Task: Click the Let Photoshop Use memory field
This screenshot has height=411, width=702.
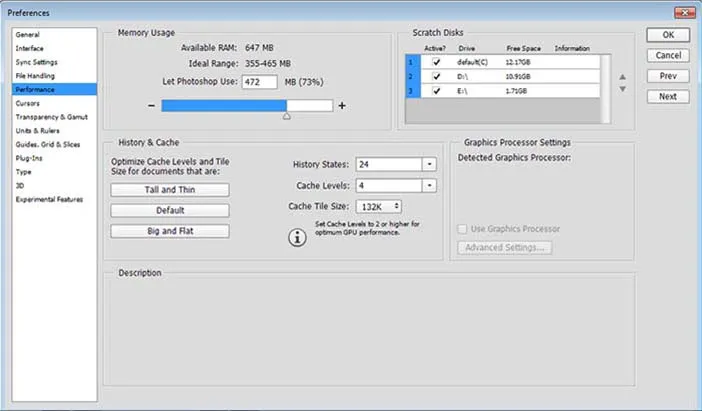Action: [260, 82]
